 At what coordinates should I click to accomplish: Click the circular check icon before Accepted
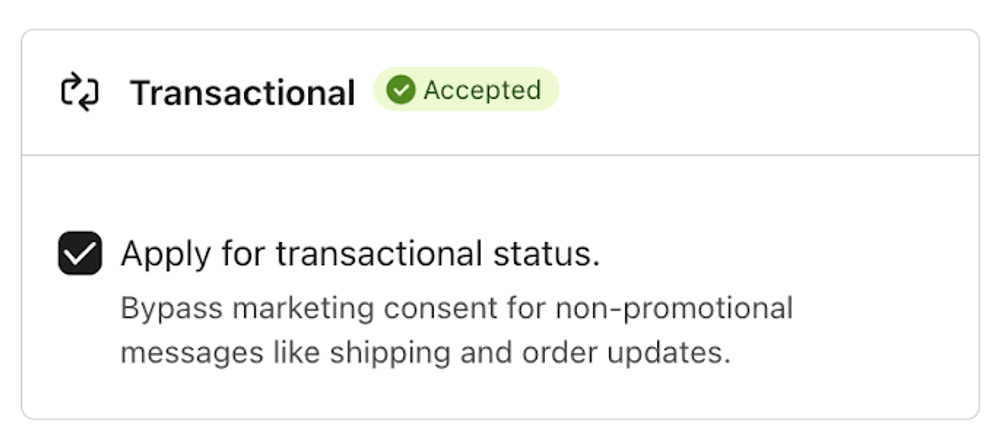pos(401,91)
